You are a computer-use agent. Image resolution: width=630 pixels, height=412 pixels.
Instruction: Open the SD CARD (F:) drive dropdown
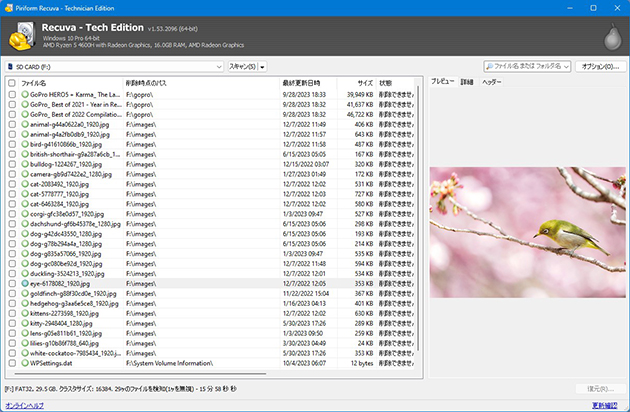point(115,67)
